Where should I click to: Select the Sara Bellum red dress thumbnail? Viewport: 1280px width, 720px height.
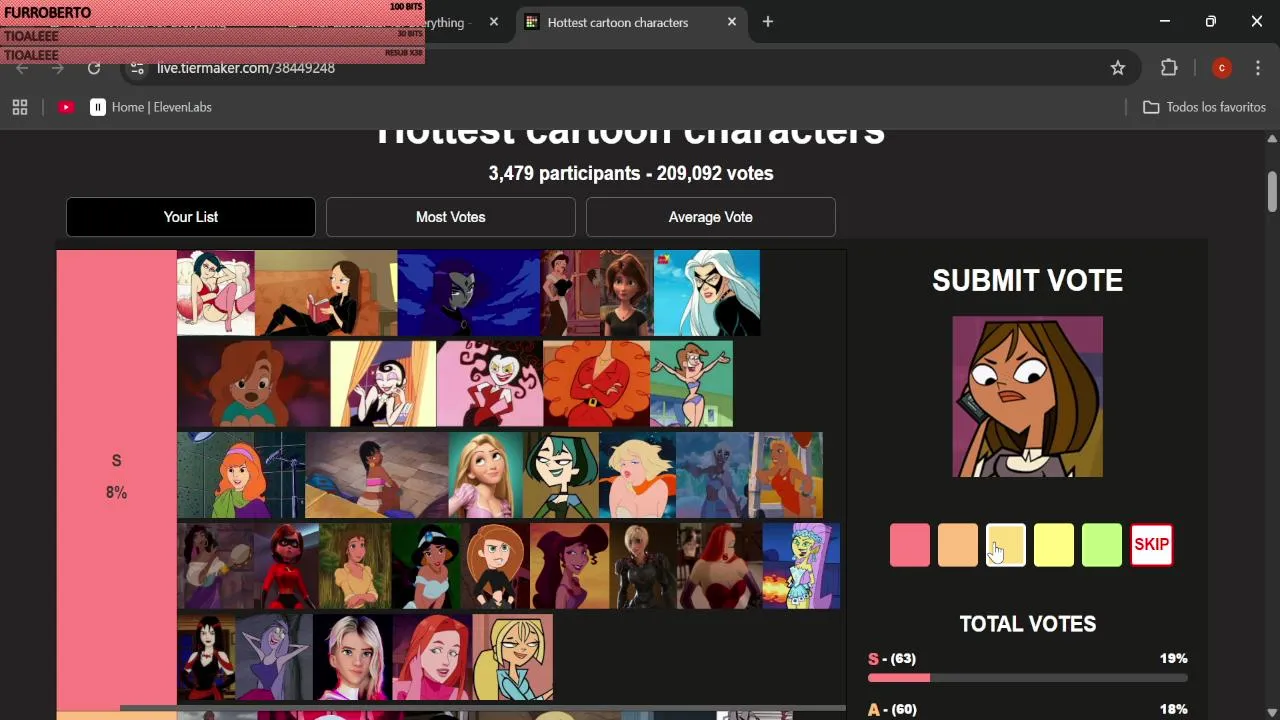point(597,384)
